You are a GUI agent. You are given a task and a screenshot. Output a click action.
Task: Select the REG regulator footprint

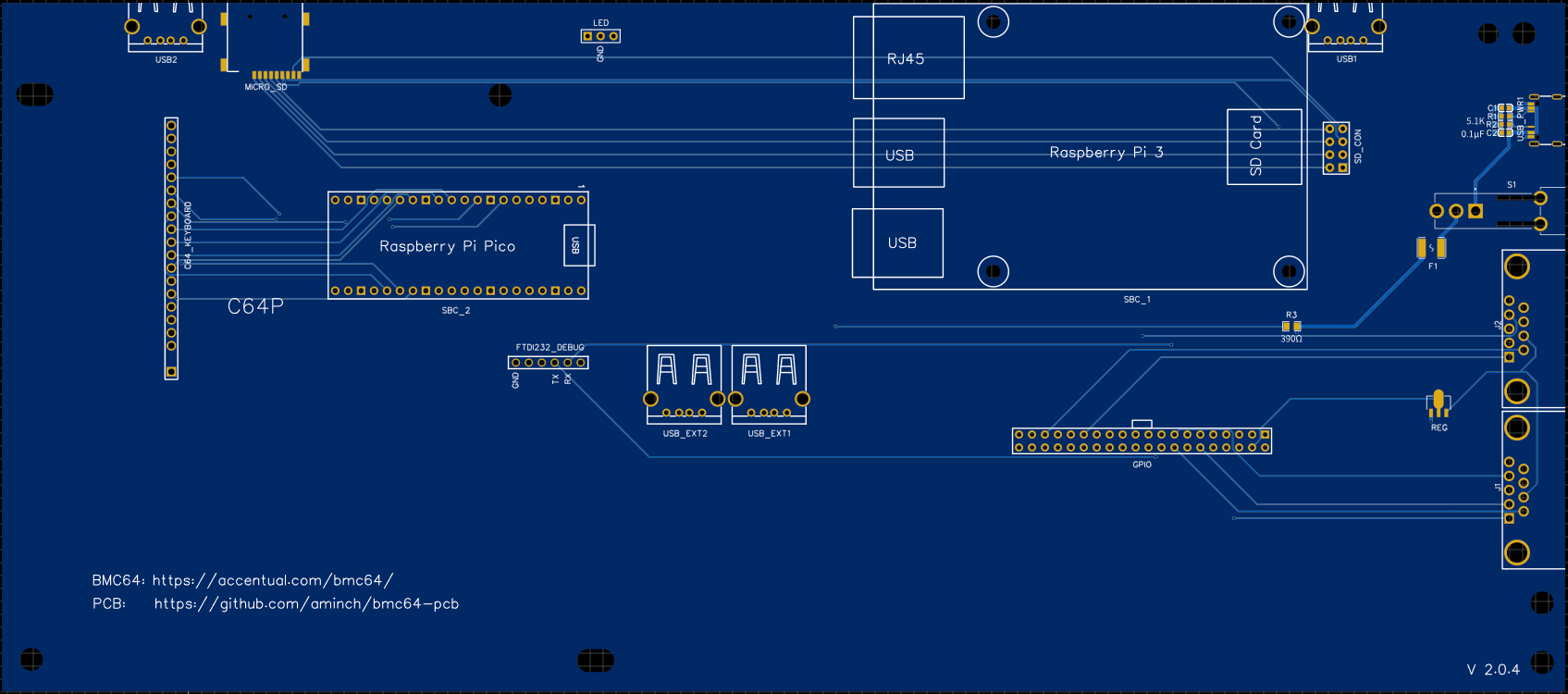[1438, 403]
